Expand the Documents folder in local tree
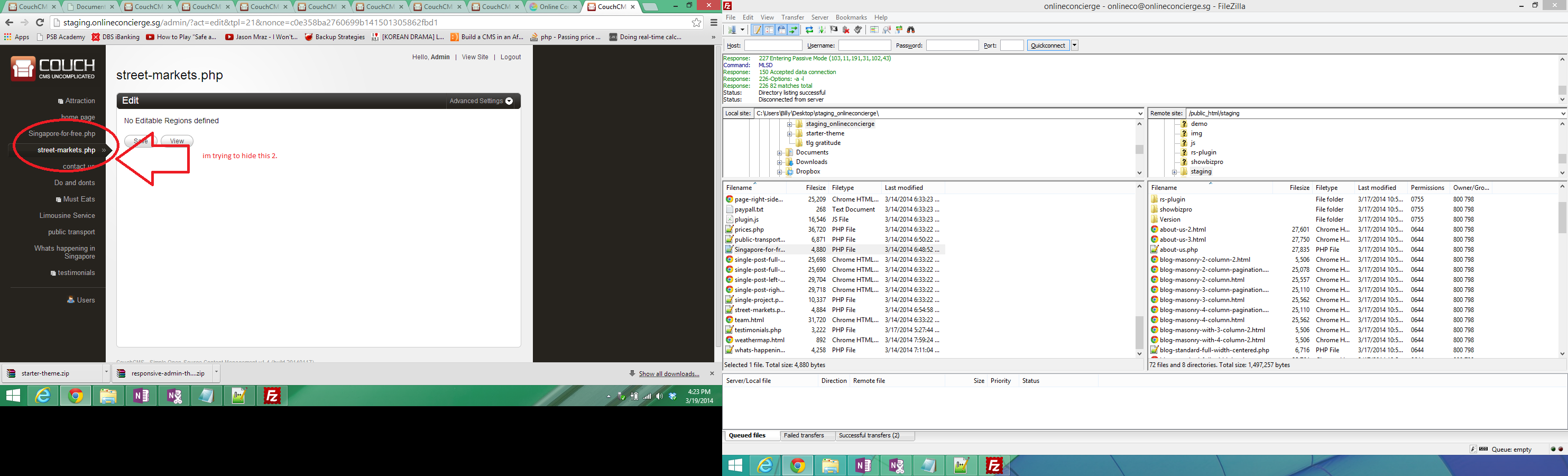The width and height of the screenshot is (1568, 476). coord(780,153)
